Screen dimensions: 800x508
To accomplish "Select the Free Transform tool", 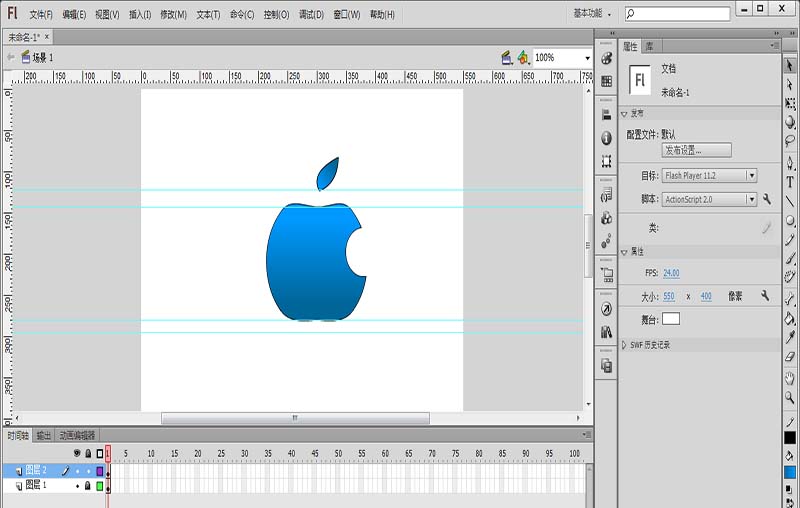I will [790, 104].
